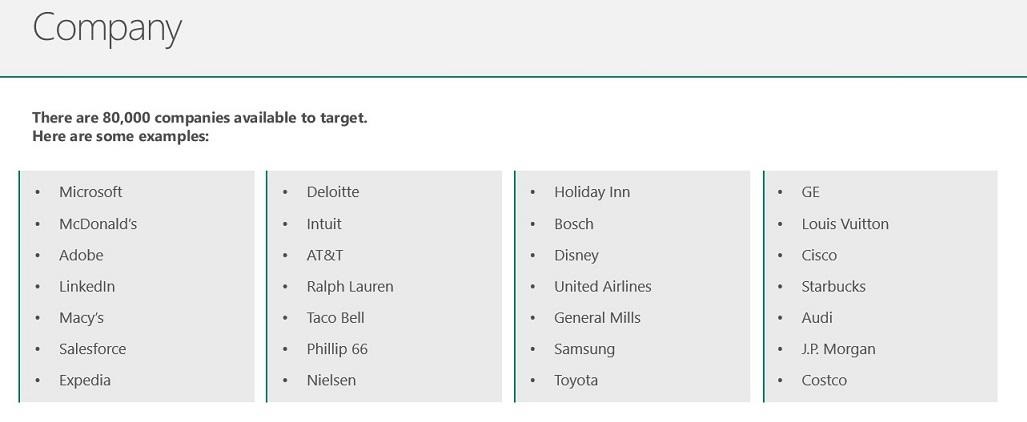Click Taco Bell in the list
1027x422 pixels.
point(335,318)
